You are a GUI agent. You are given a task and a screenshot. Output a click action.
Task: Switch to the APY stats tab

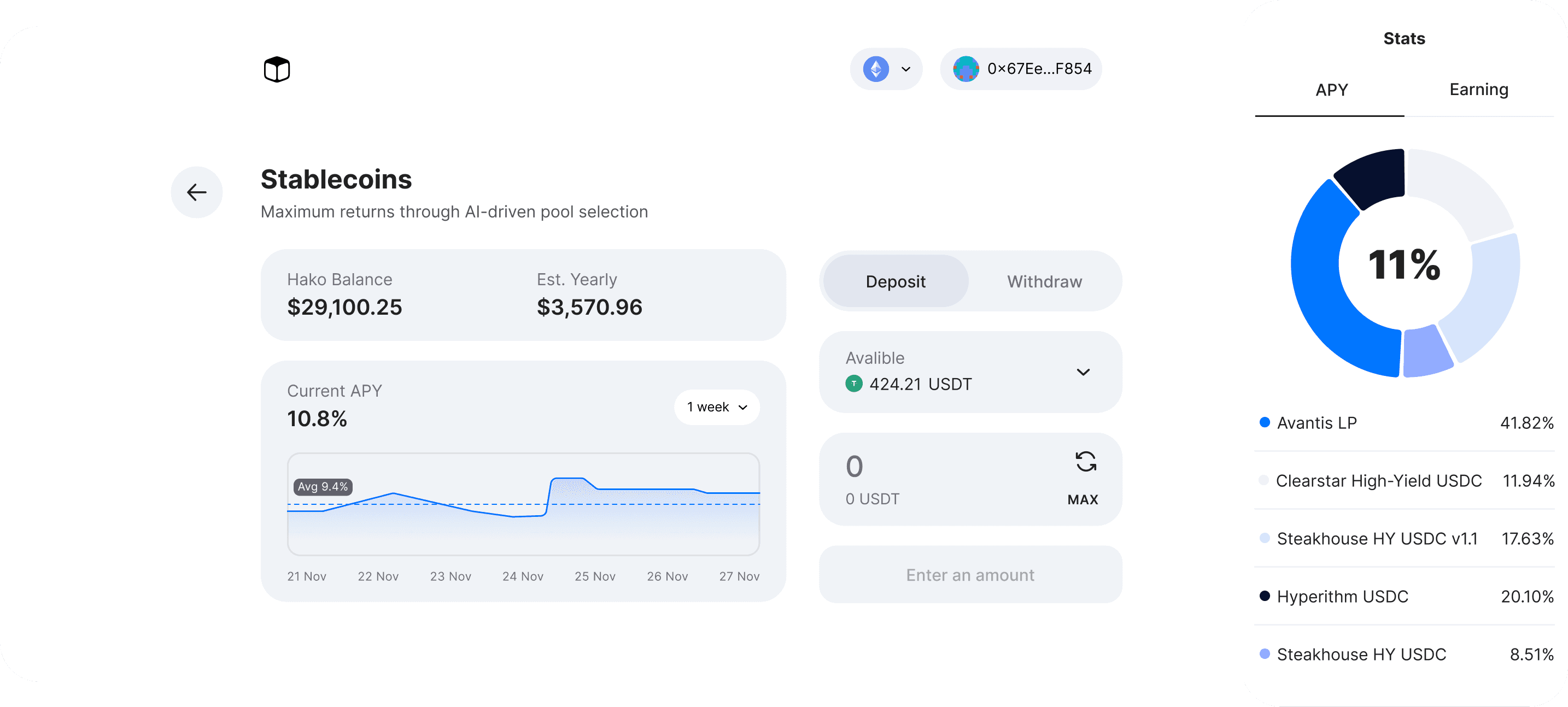(x=1331, y=90)
